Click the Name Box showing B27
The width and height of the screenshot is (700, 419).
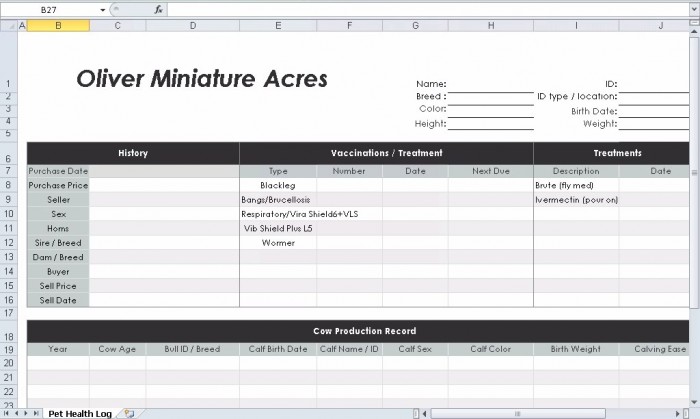(50, 9)
